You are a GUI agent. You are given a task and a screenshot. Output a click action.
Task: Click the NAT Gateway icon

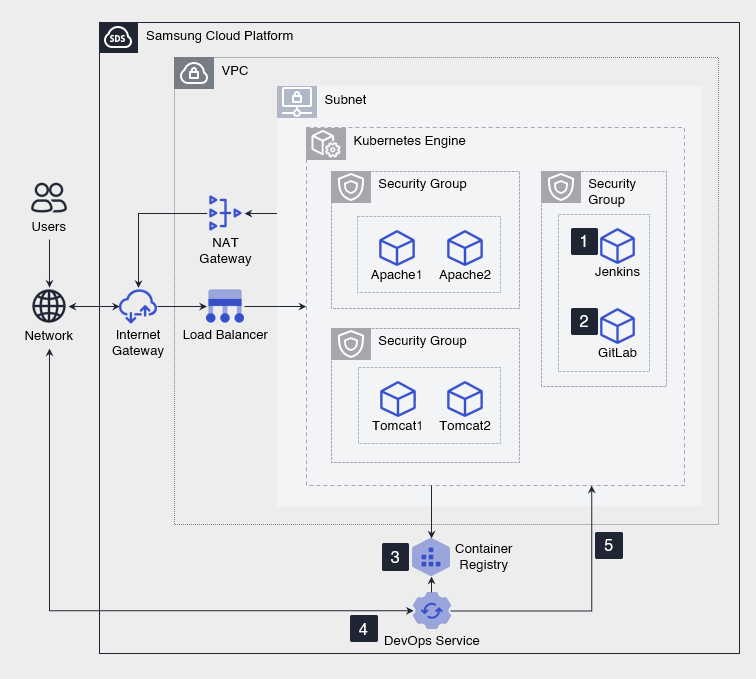225,213
